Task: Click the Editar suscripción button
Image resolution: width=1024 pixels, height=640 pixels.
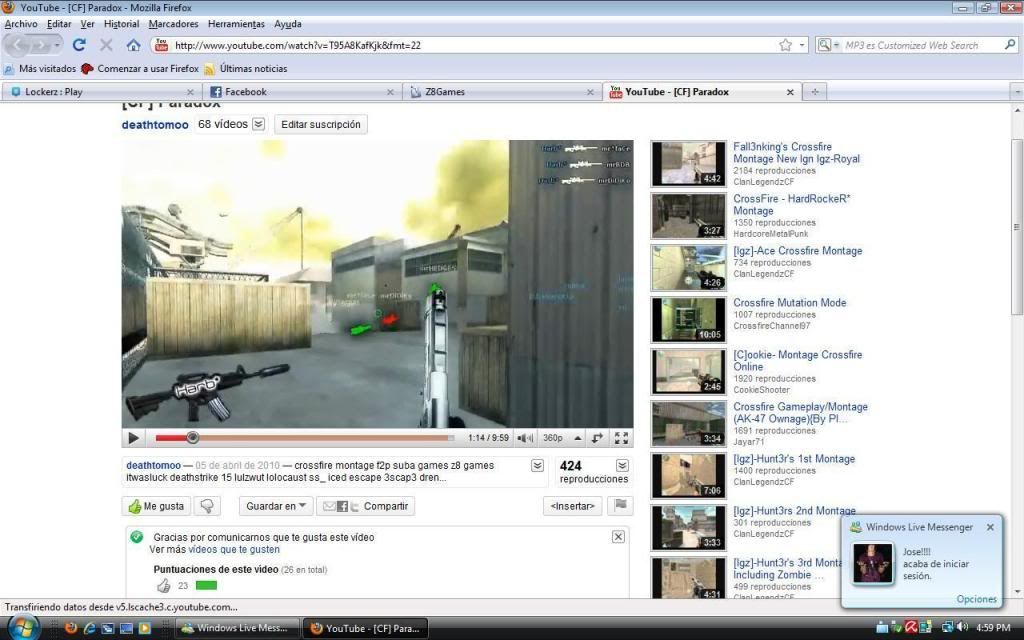Action: click(x=320, y=124)
